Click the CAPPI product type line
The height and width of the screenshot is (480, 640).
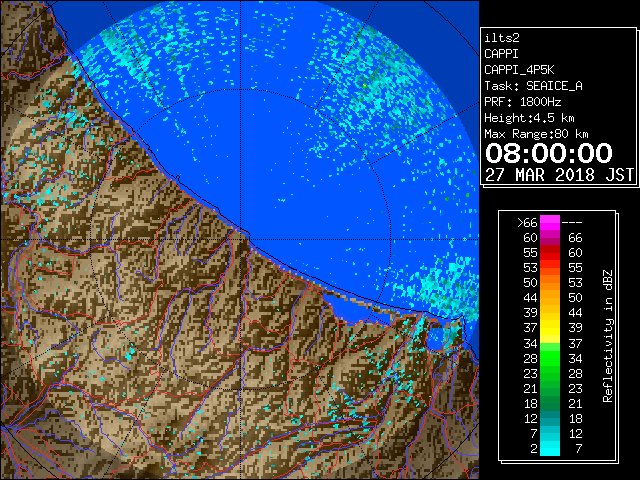pos(501,54)
